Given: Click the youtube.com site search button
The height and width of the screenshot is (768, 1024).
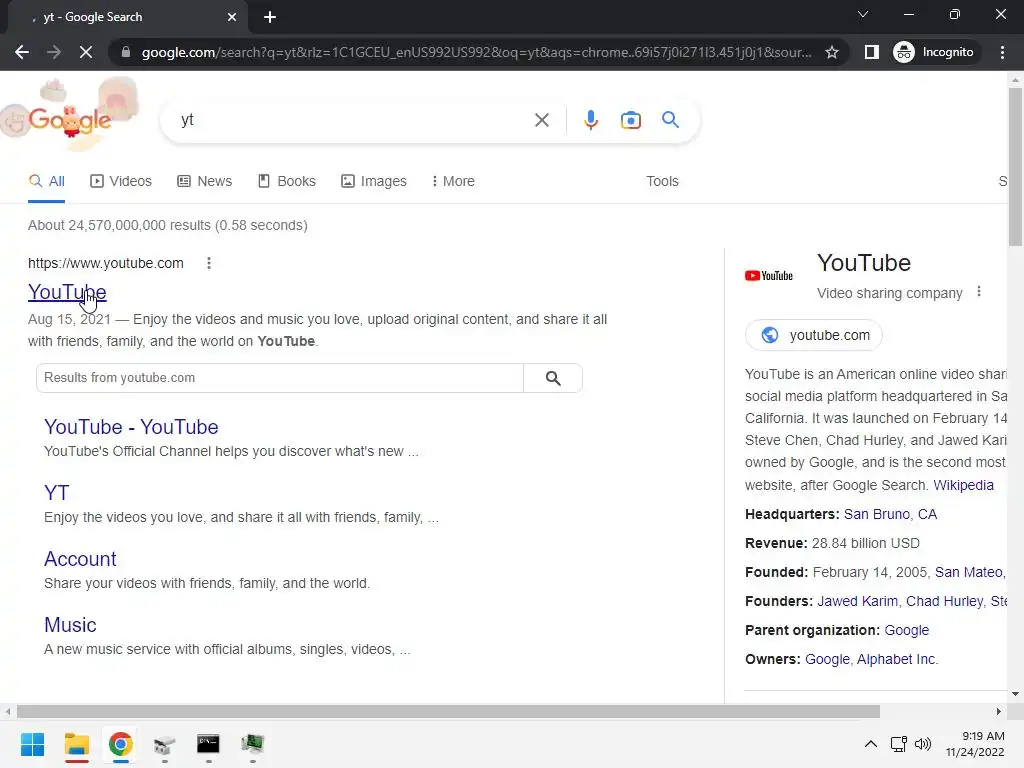Looking at the screenshot, I should (553, 378).
